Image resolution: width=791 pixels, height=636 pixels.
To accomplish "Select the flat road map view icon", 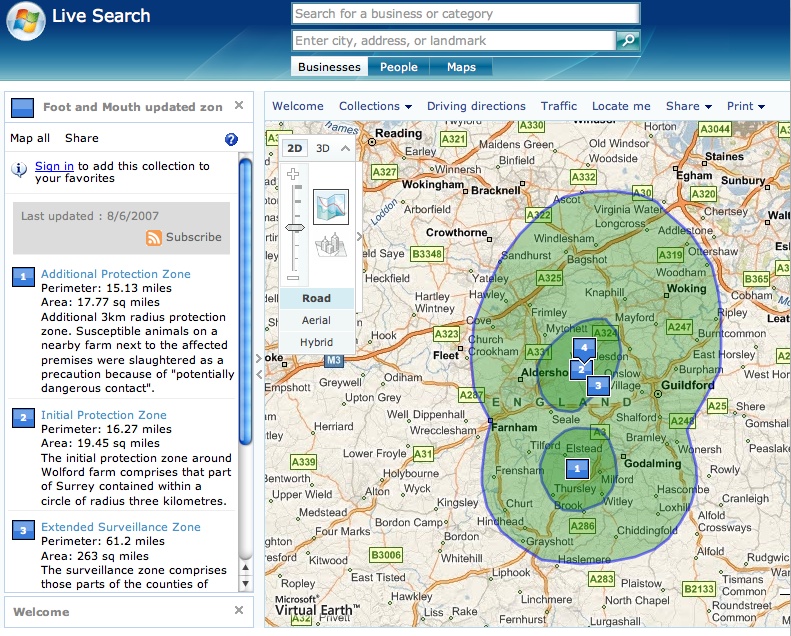I will (x=330, y=206).
